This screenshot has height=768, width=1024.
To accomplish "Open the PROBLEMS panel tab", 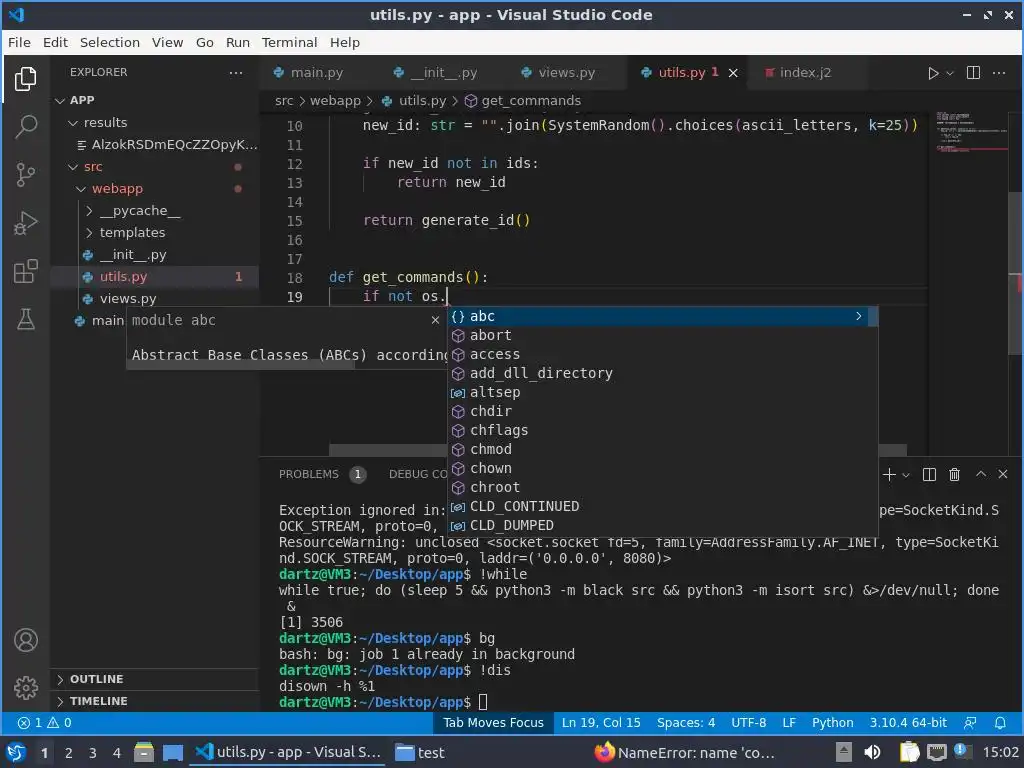I will 309,474.
